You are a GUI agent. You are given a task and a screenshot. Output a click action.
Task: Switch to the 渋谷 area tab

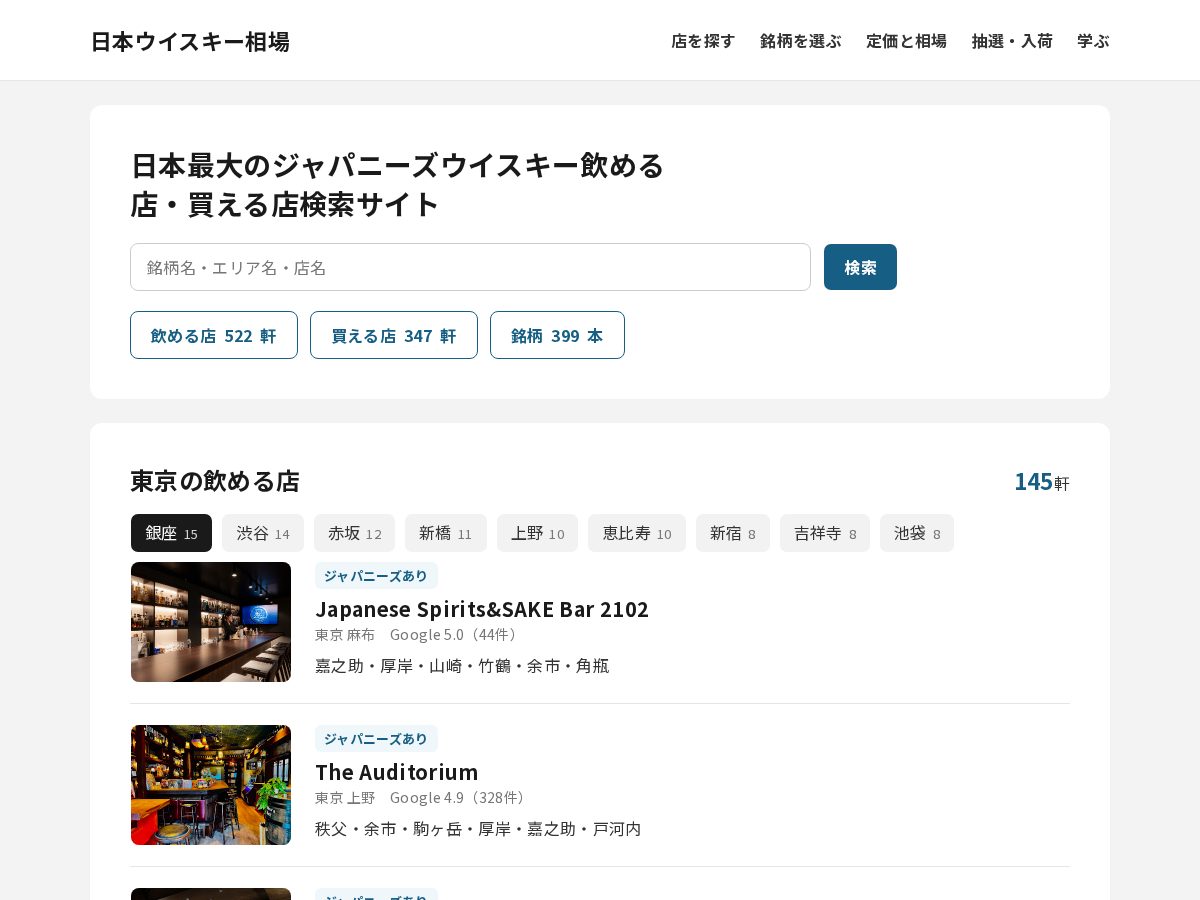click(263, 533)
